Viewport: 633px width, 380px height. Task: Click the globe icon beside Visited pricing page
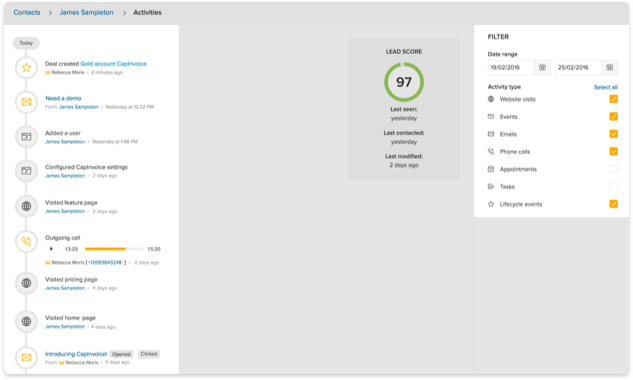26,283
